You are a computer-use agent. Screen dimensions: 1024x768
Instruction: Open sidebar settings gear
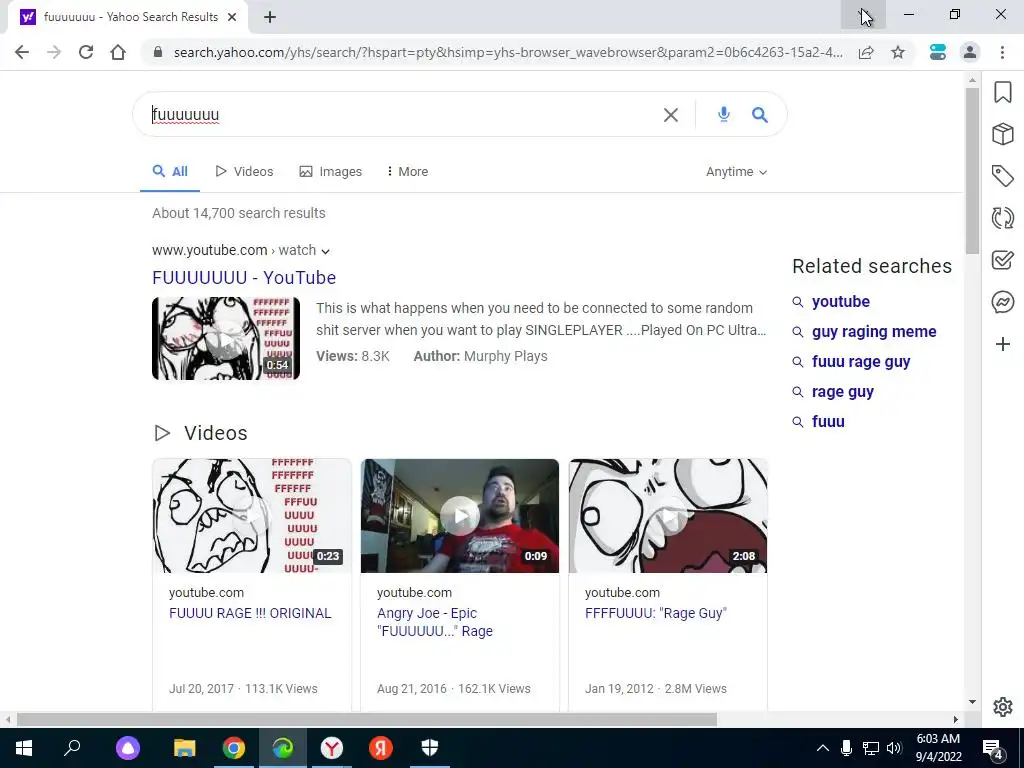1002,707
